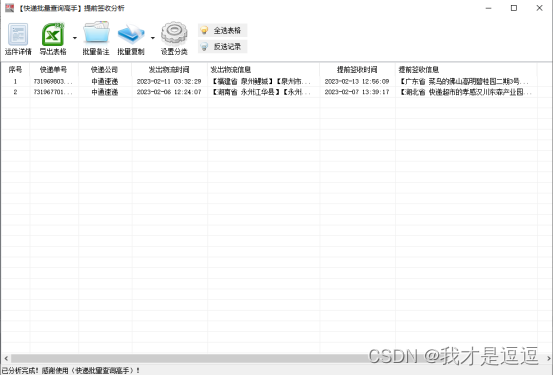Screen dimensions: 554x376
Task: Click the app icon in title bar
Action: 9,8
